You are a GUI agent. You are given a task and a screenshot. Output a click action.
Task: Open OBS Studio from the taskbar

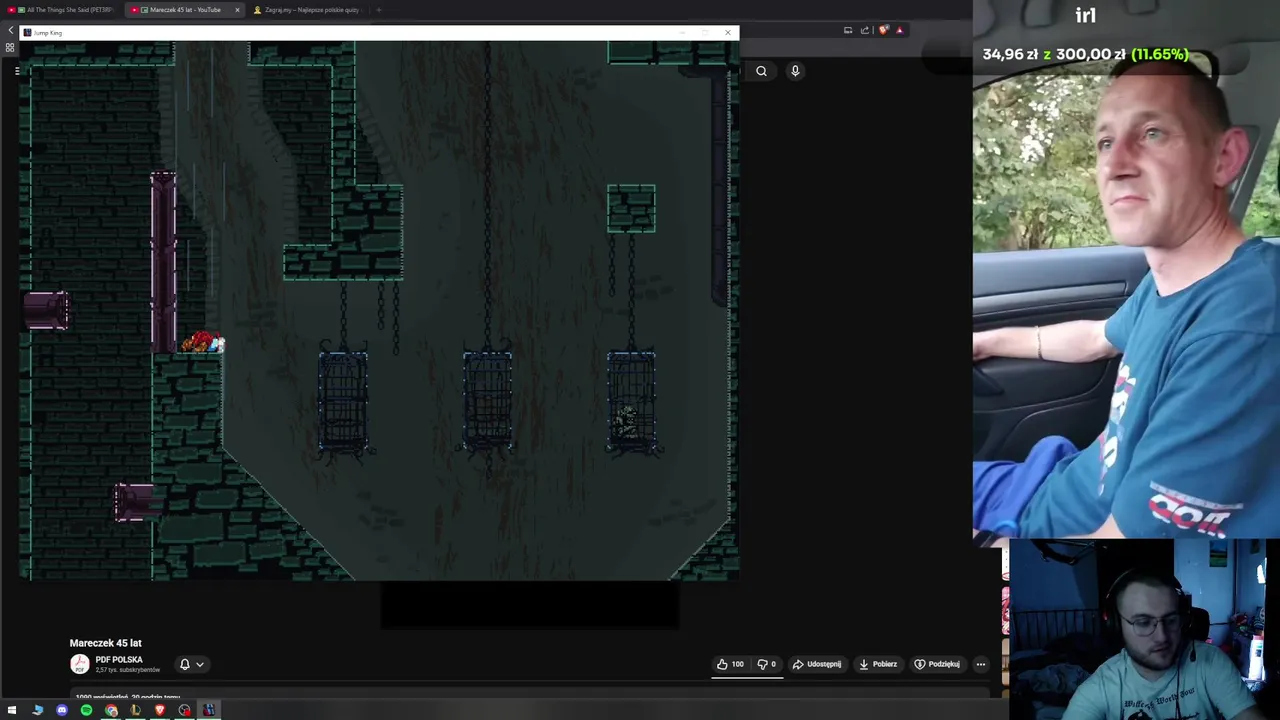click(184, 710)
